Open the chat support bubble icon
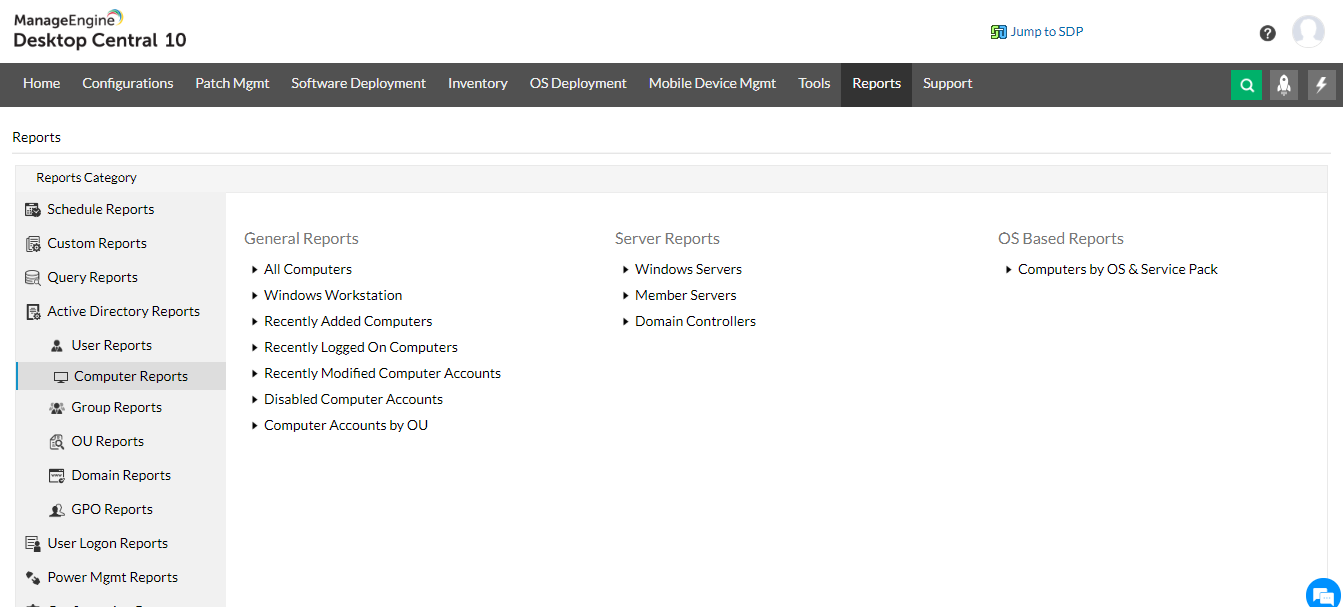The image size is (1343, 607). (1322, 593)
